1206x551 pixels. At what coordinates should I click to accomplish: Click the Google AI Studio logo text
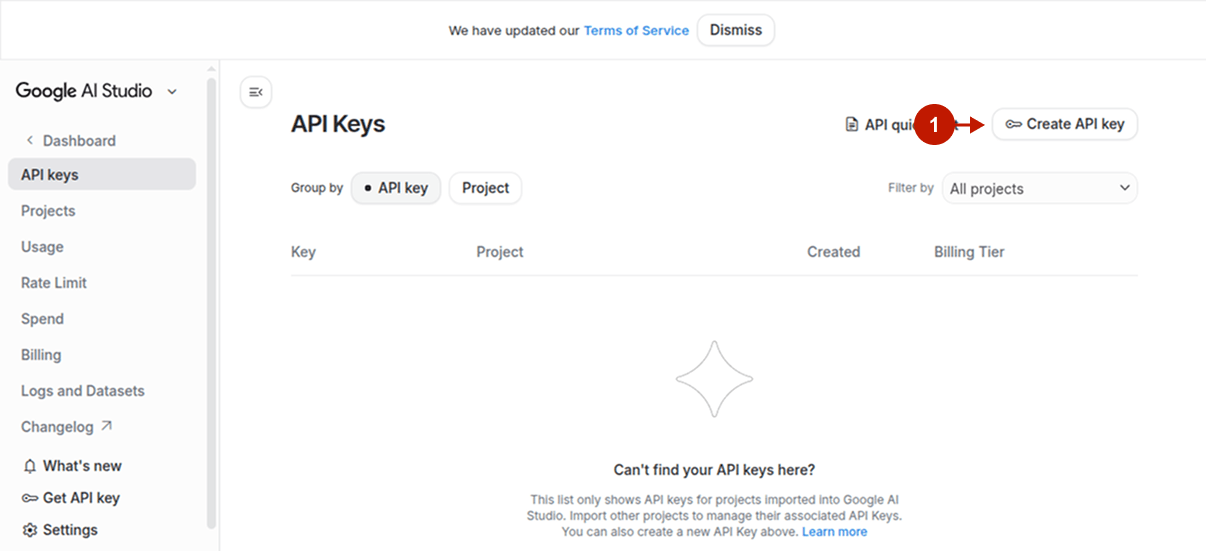pyautogui.click(x=84, y=91)
